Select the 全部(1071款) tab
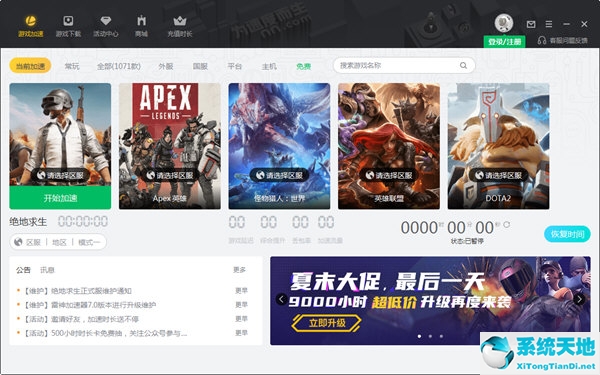This screenshot has height=375, width=600. tap(119, 66)
